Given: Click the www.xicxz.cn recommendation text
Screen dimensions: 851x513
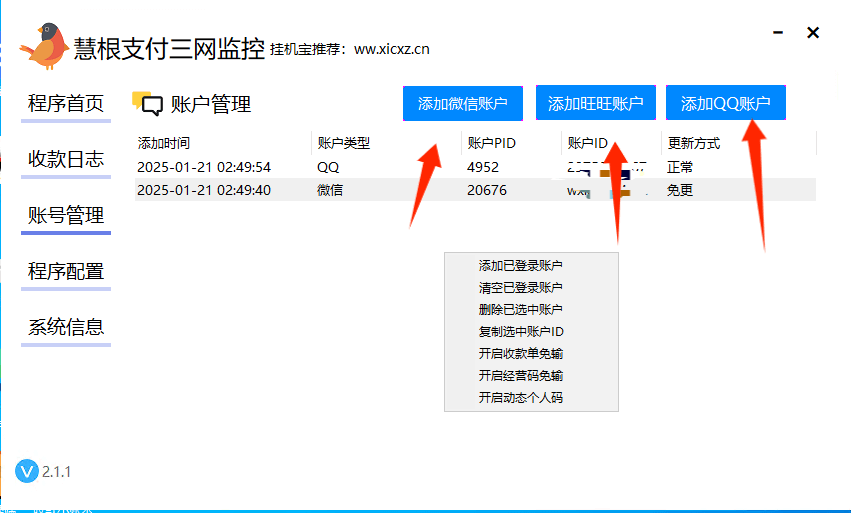Looking at the screenshot, I should click(x=391, y=49).
